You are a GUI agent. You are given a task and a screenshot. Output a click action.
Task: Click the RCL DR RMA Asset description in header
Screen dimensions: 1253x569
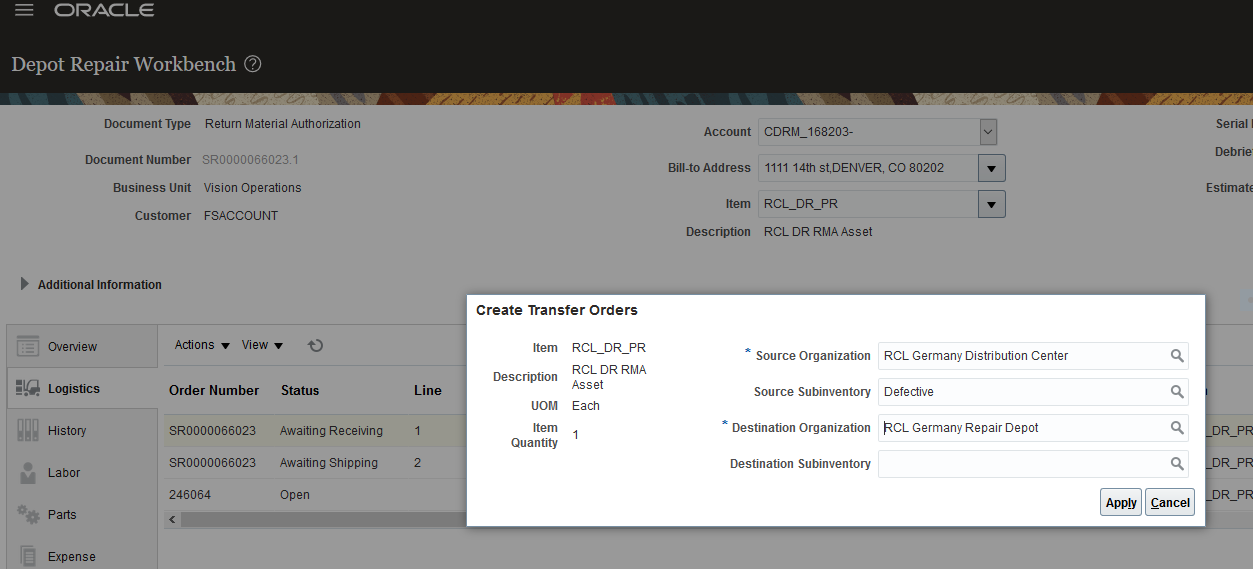[x=818, y=232]
